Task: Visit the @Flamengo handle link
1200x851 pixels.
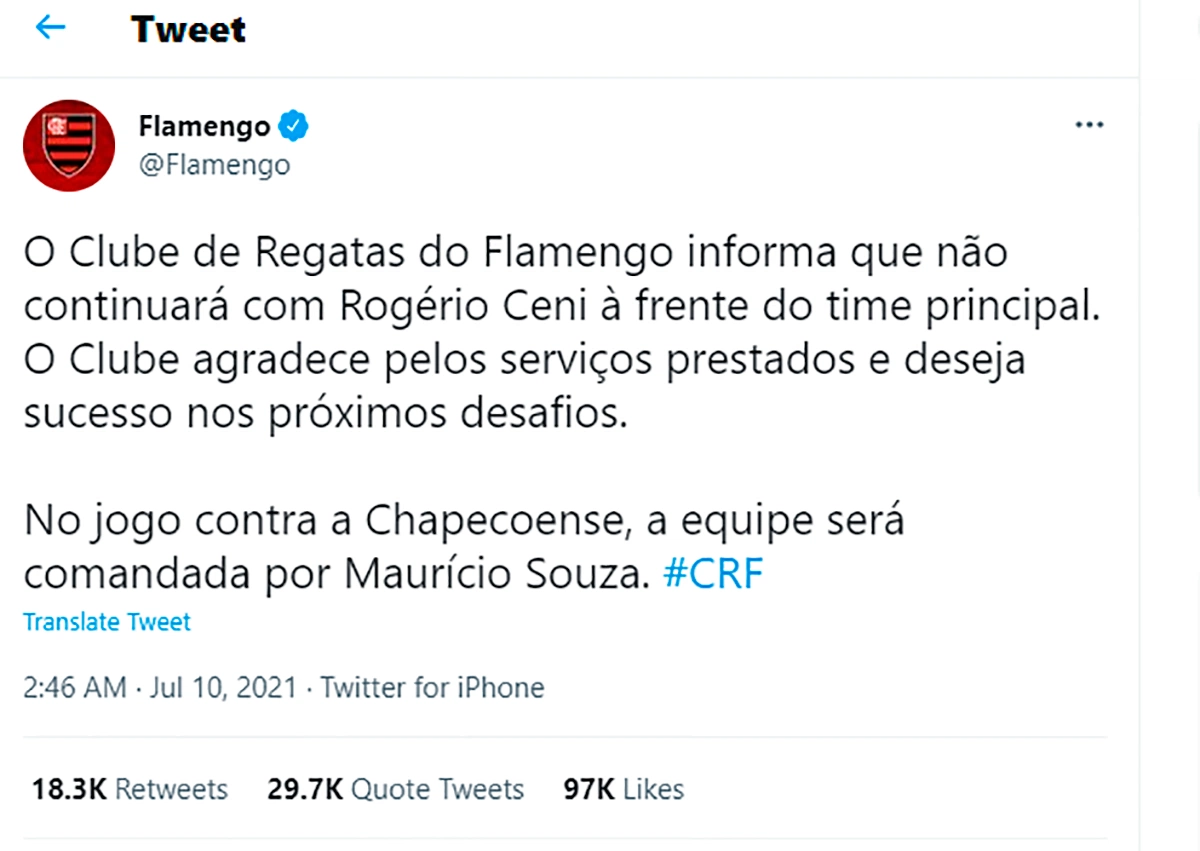Action: click(x=214, y=164)
